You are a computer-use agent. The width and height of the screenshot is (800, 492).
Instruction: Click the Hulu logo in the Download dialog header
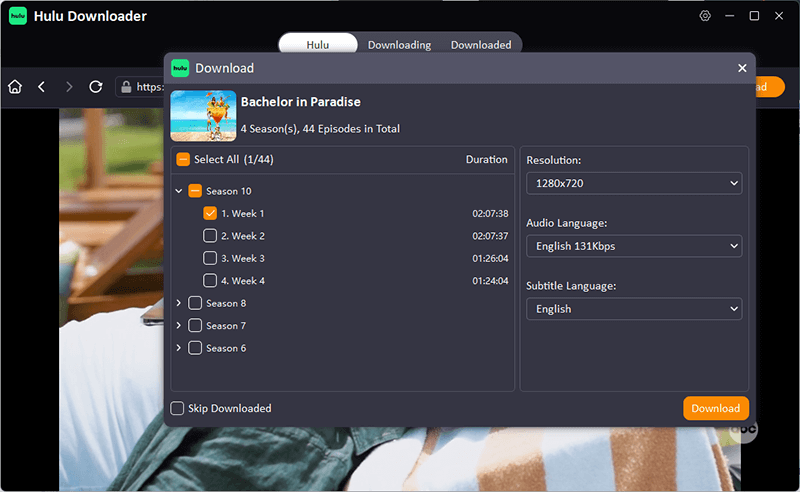click(x=180, y=68)
